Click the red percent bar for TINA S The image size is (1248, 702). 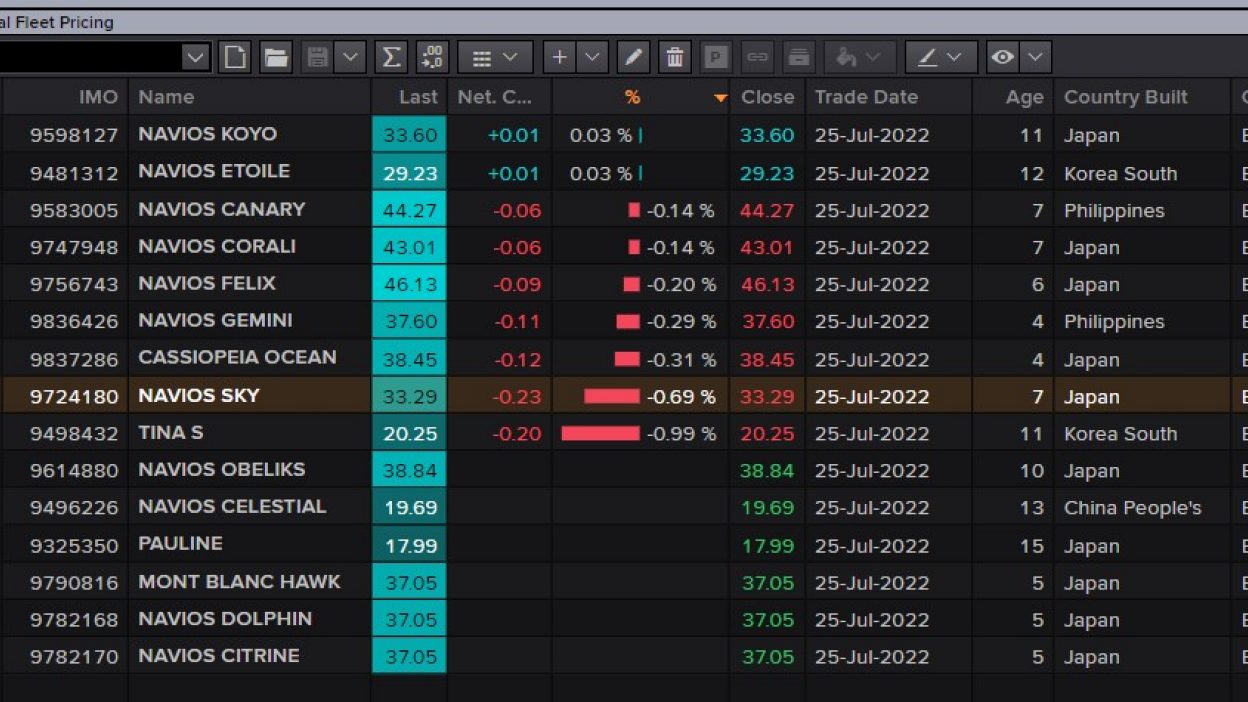(x=600, y=434)
